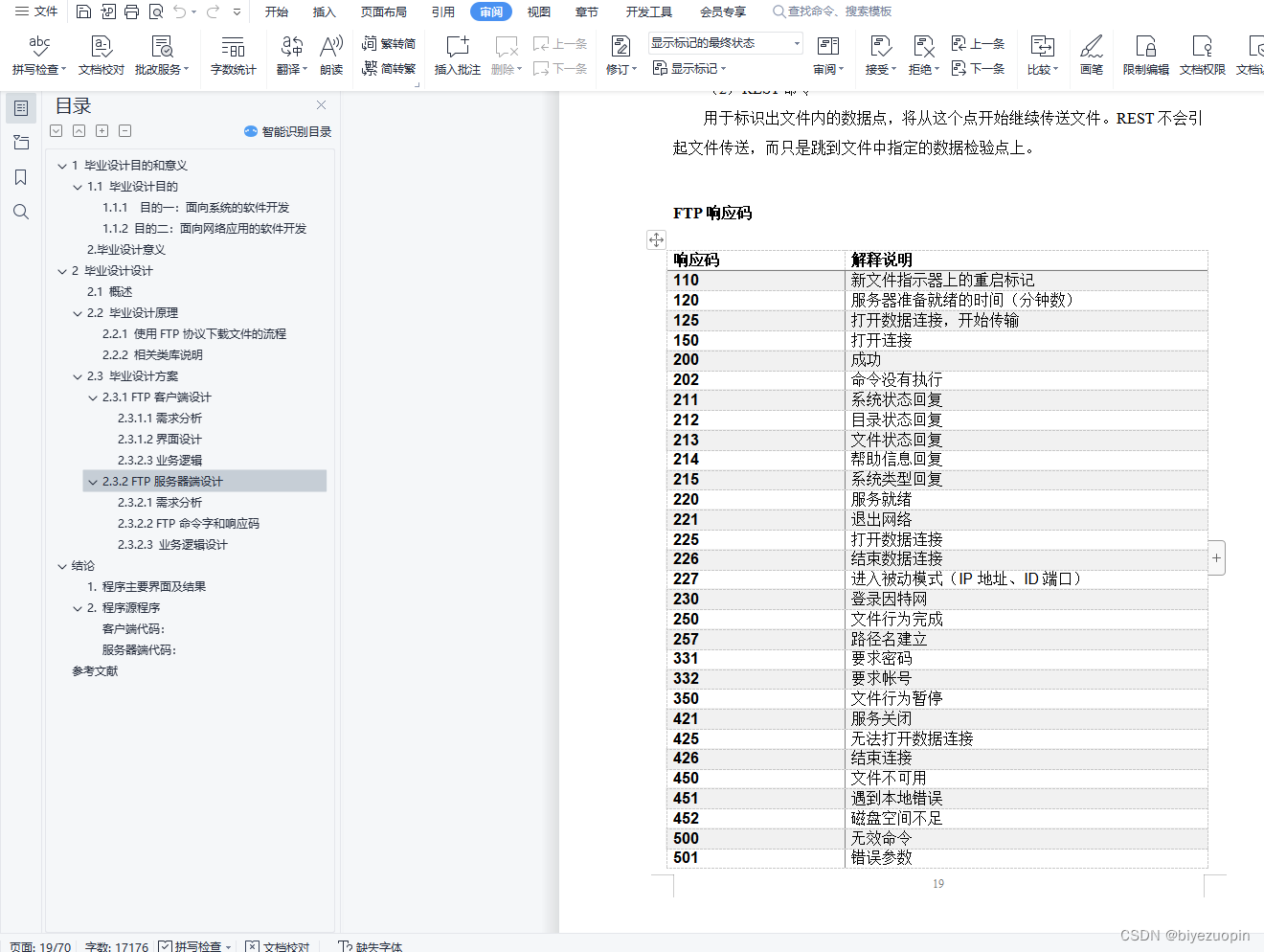Click the plus button at the table's right edge
Screen dimensions: 1264x952
coord(1216,557)
